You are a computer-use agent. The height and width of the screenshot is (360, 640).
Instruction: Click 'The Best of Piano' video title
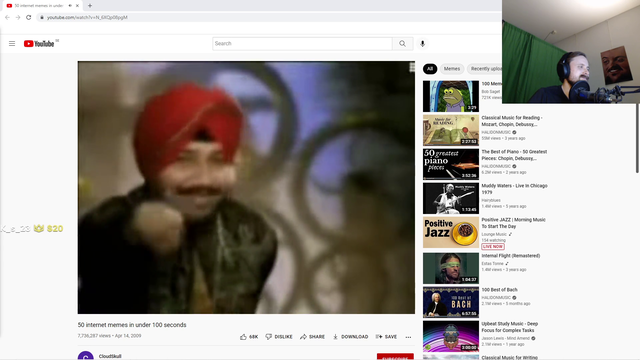[514, 155]
